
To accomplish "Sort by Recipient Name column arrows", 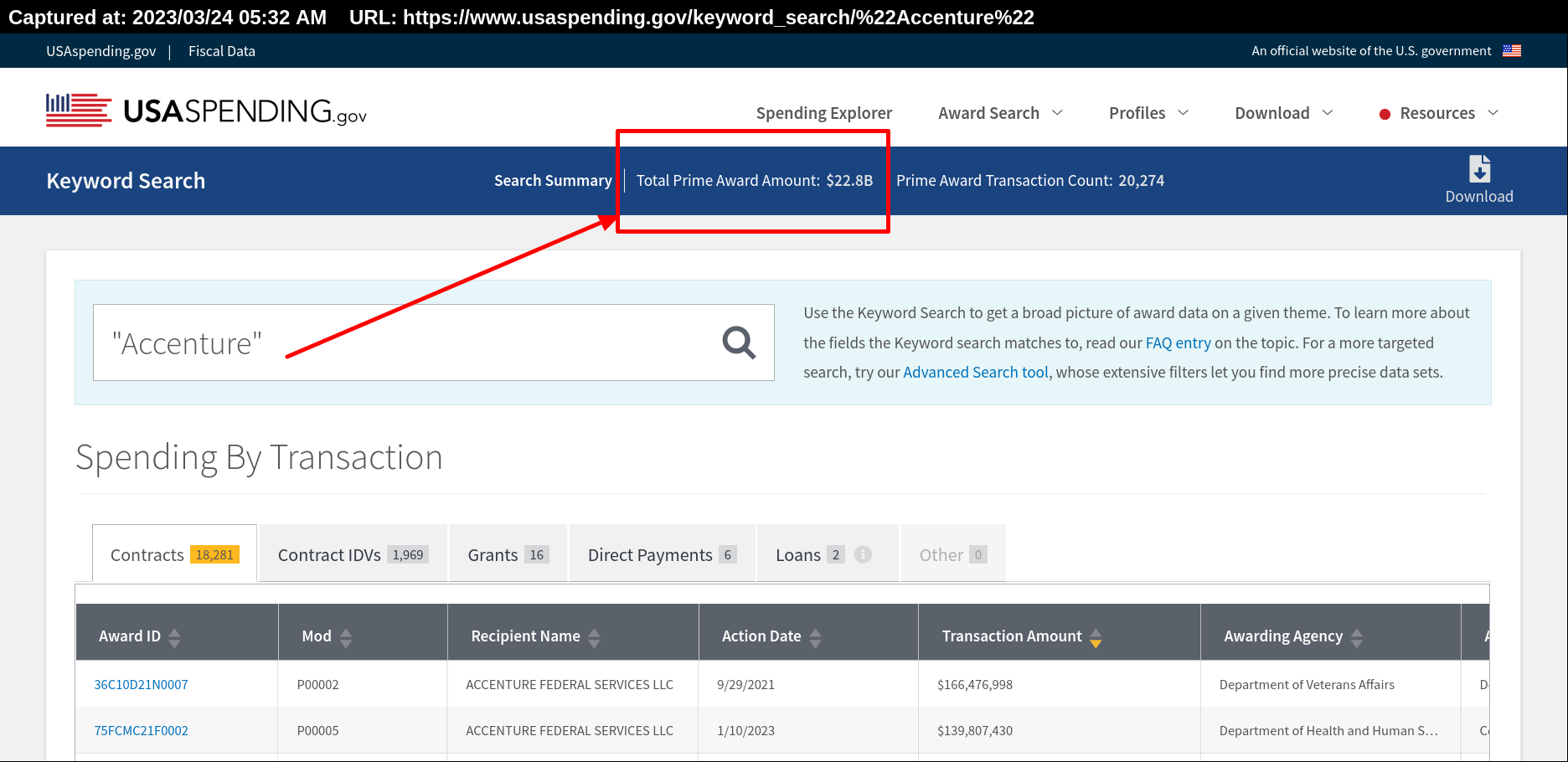I will (594, 638).
